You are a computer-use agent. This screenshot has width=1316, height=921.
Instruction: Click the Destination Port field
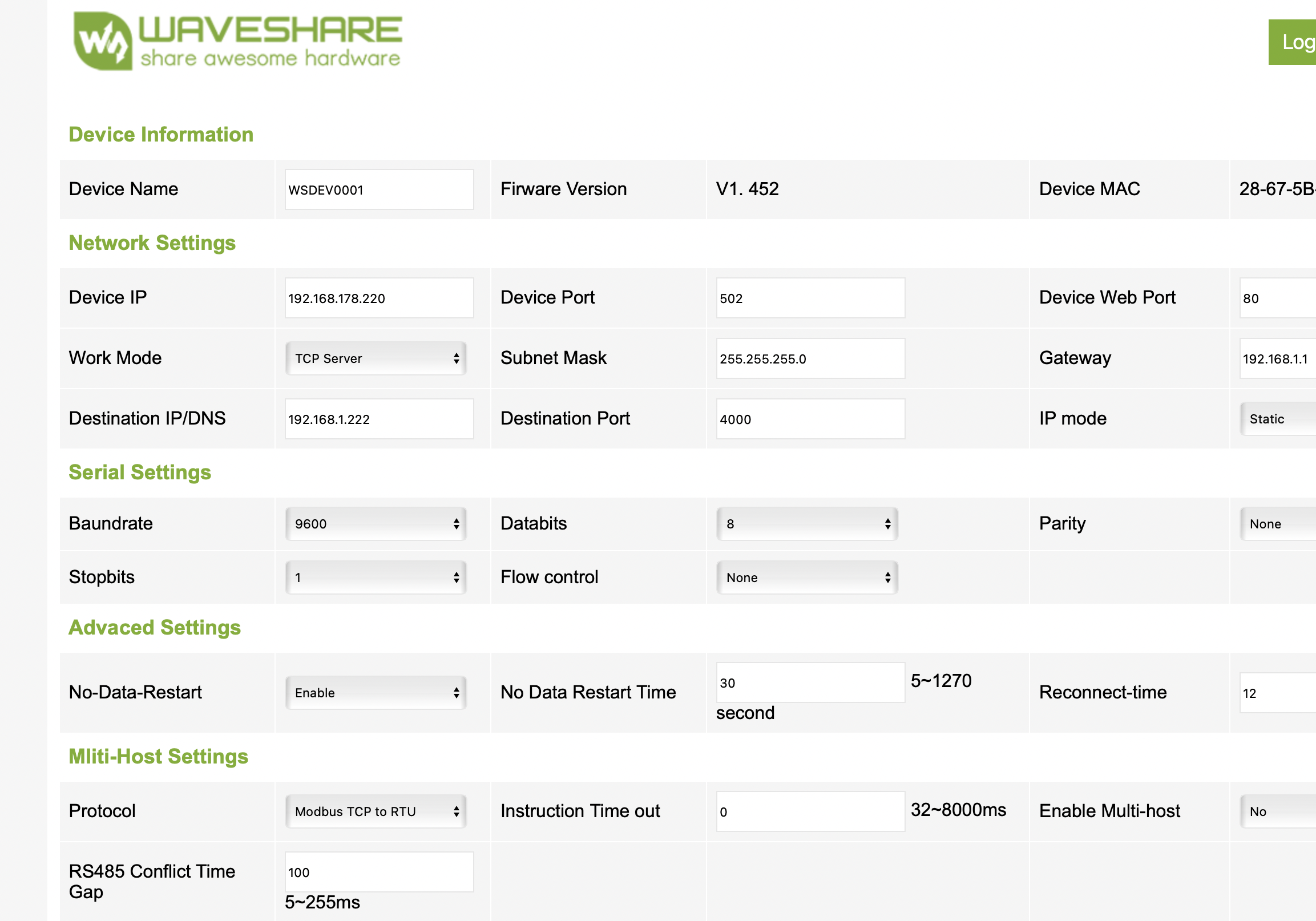(810, 419)
